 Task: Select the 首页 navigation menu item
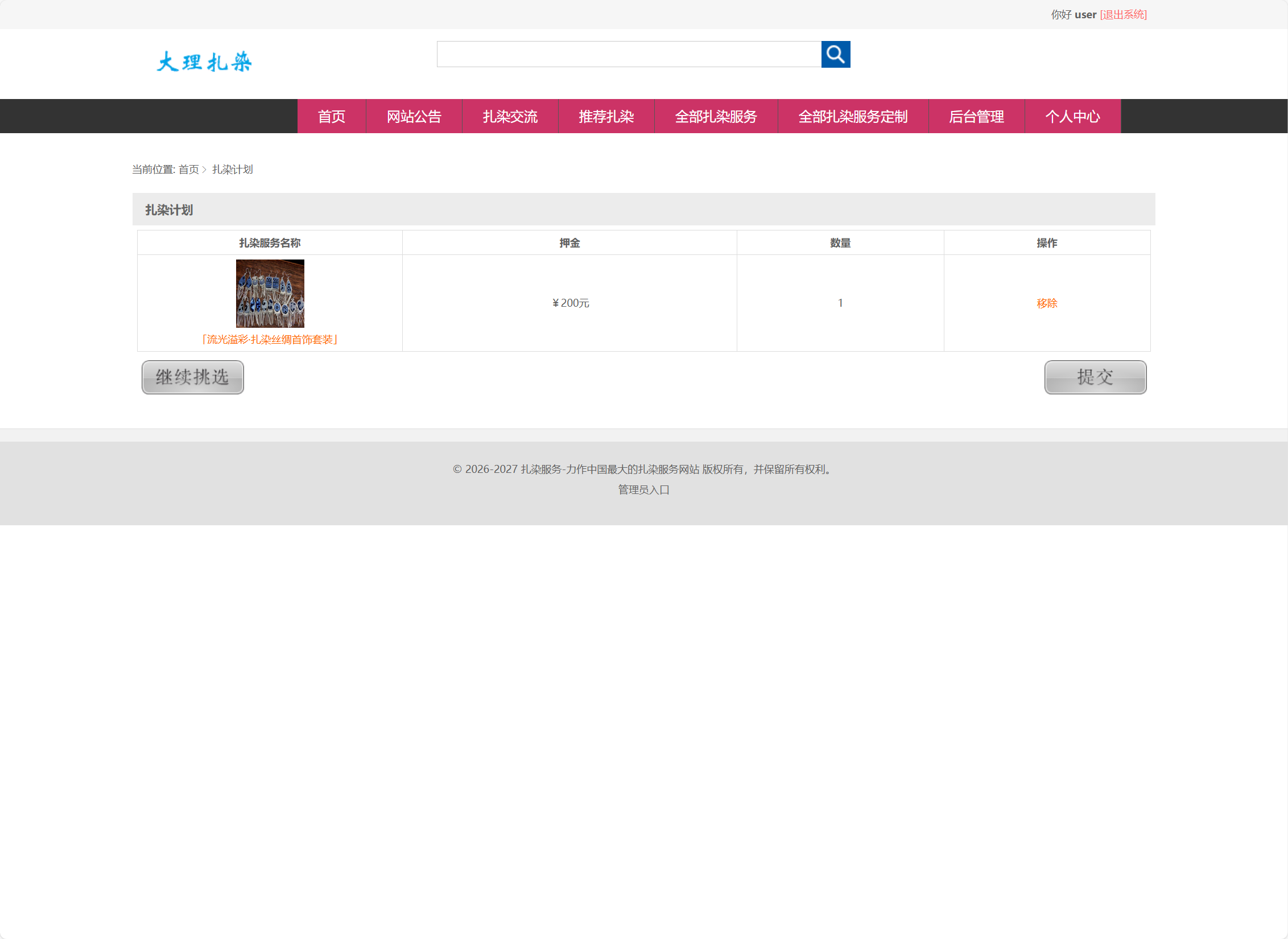(331, 116)
